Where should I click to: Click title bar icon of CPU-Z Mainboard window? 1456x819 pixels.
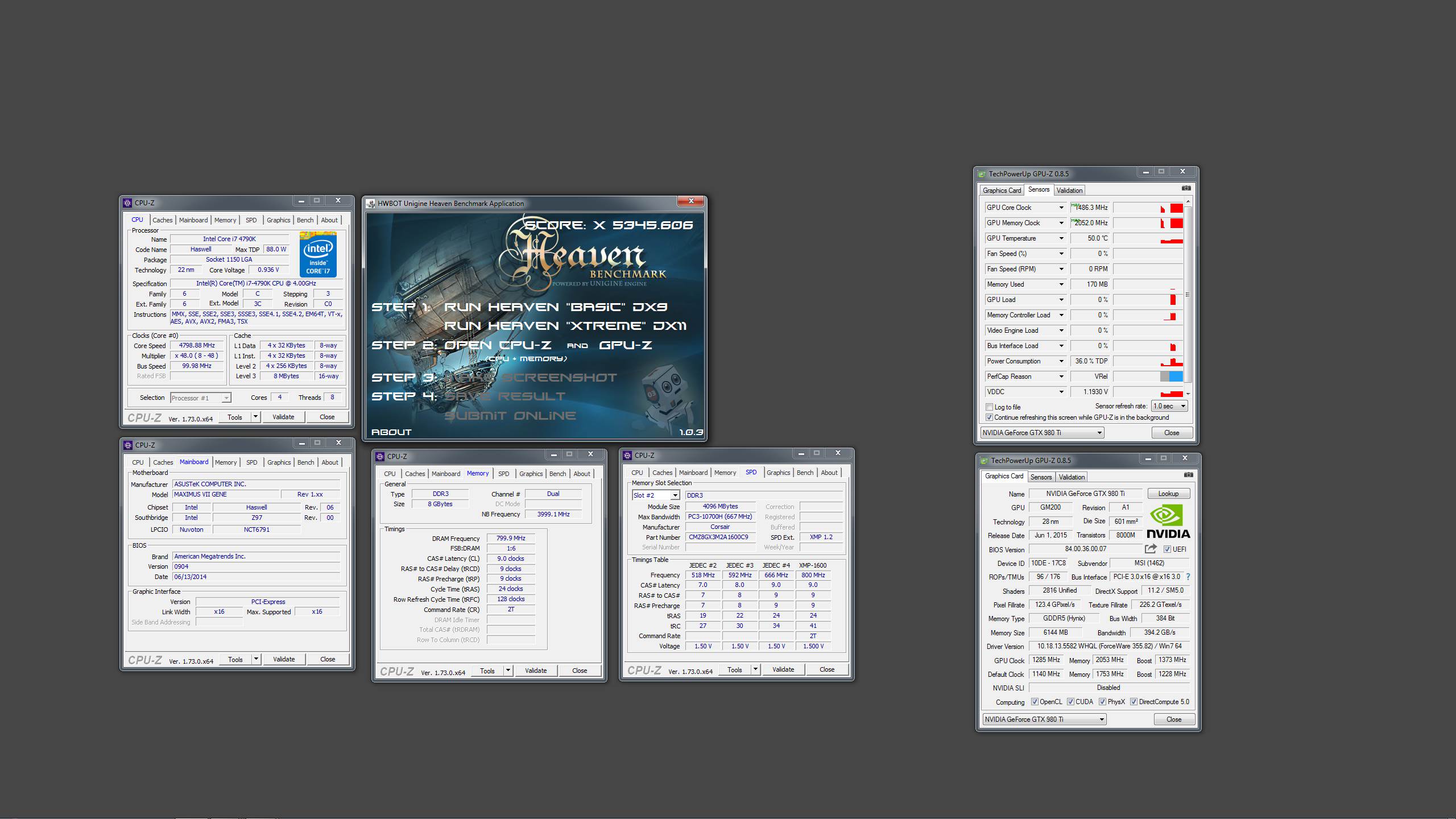coord(128,445)
